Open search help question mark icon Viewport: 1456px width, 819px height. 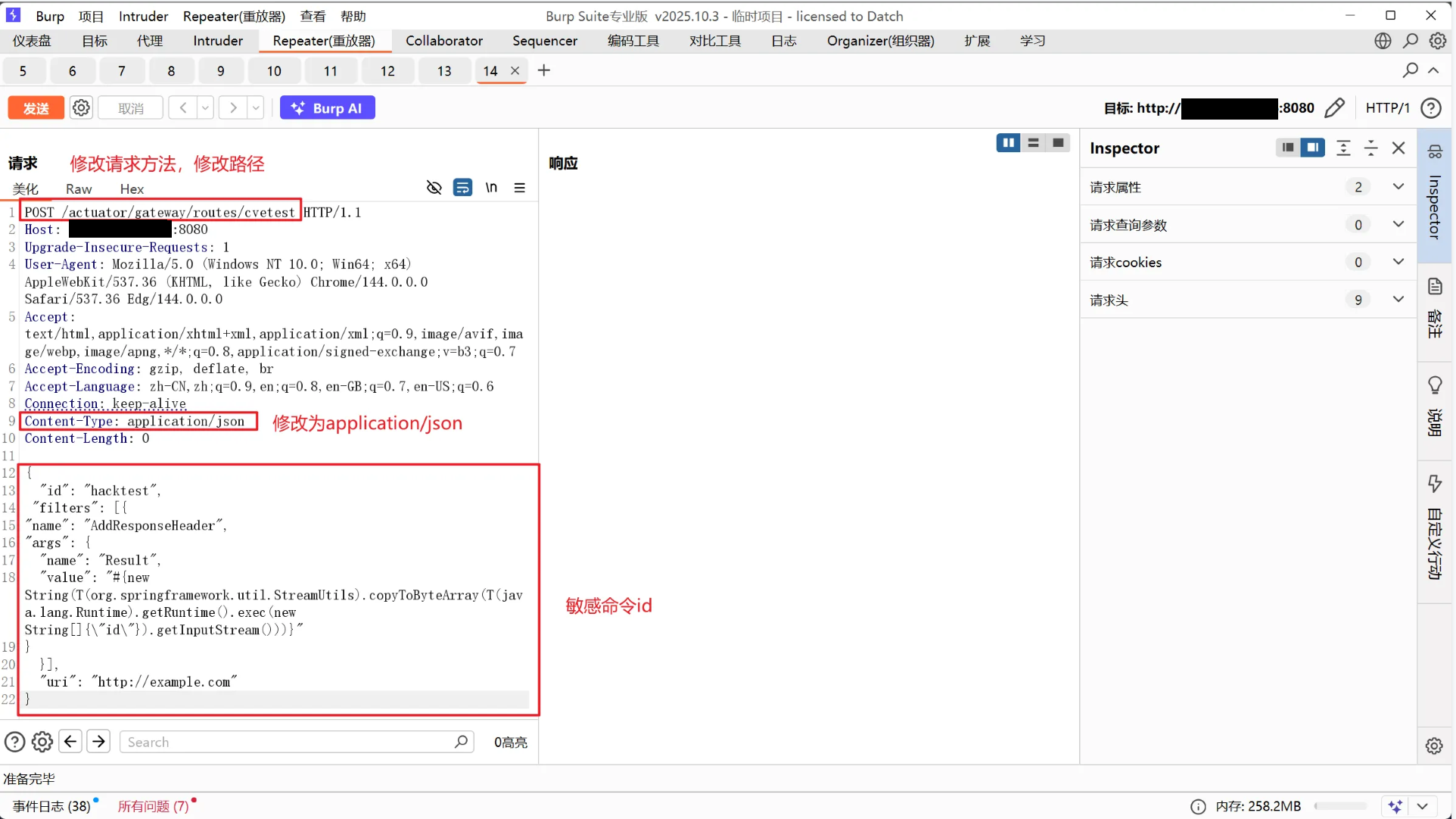pyautogui.click(x=15, y=742)
